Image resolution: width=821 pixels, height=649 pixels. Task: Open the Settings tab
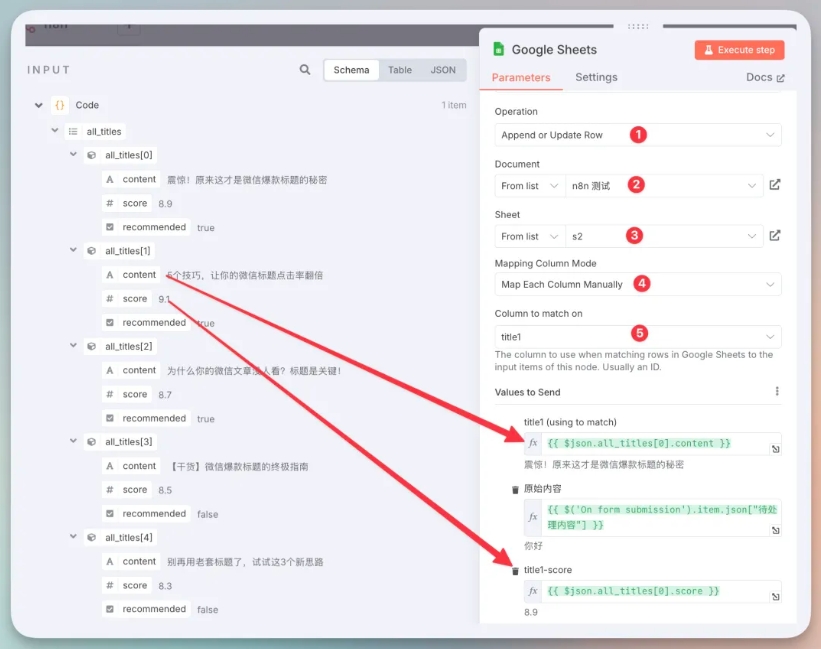pyautogui.click(x=596, y=77)
